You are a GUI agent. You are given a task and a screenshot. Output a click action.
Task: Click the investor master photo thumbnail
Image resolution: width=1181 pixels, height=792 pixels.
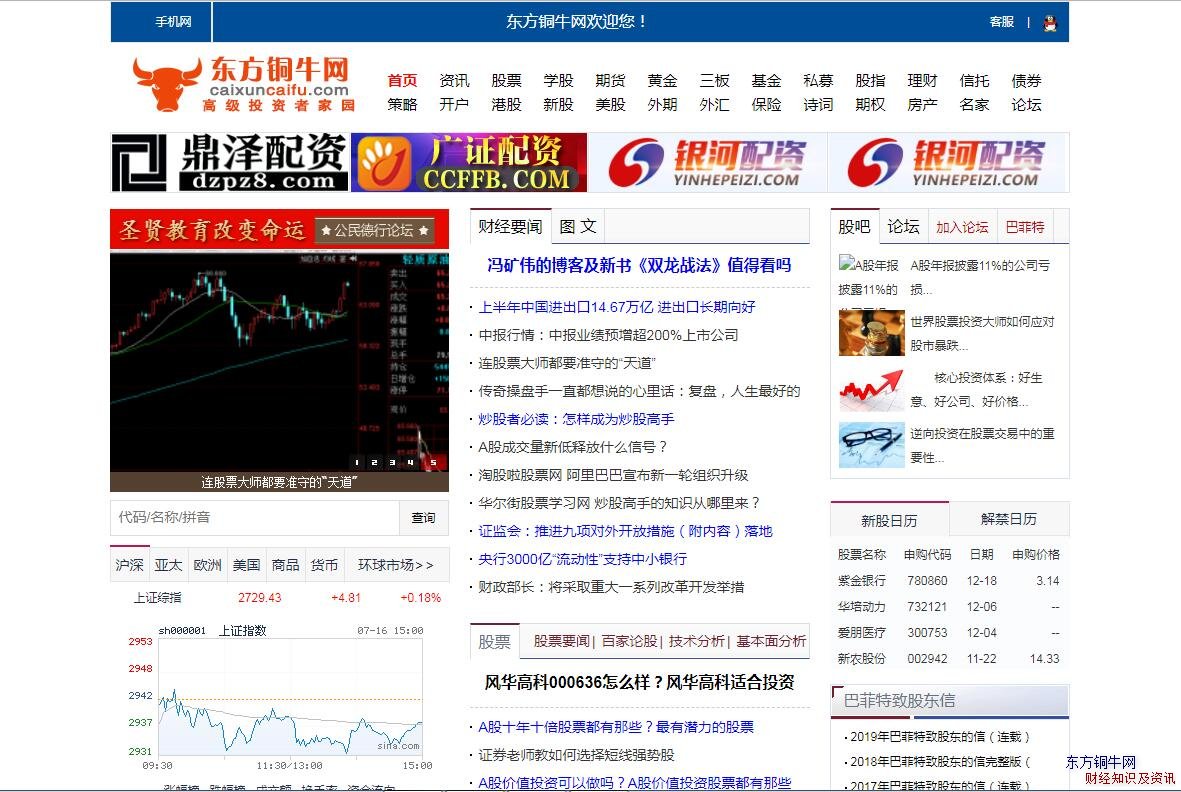[871, 333]
